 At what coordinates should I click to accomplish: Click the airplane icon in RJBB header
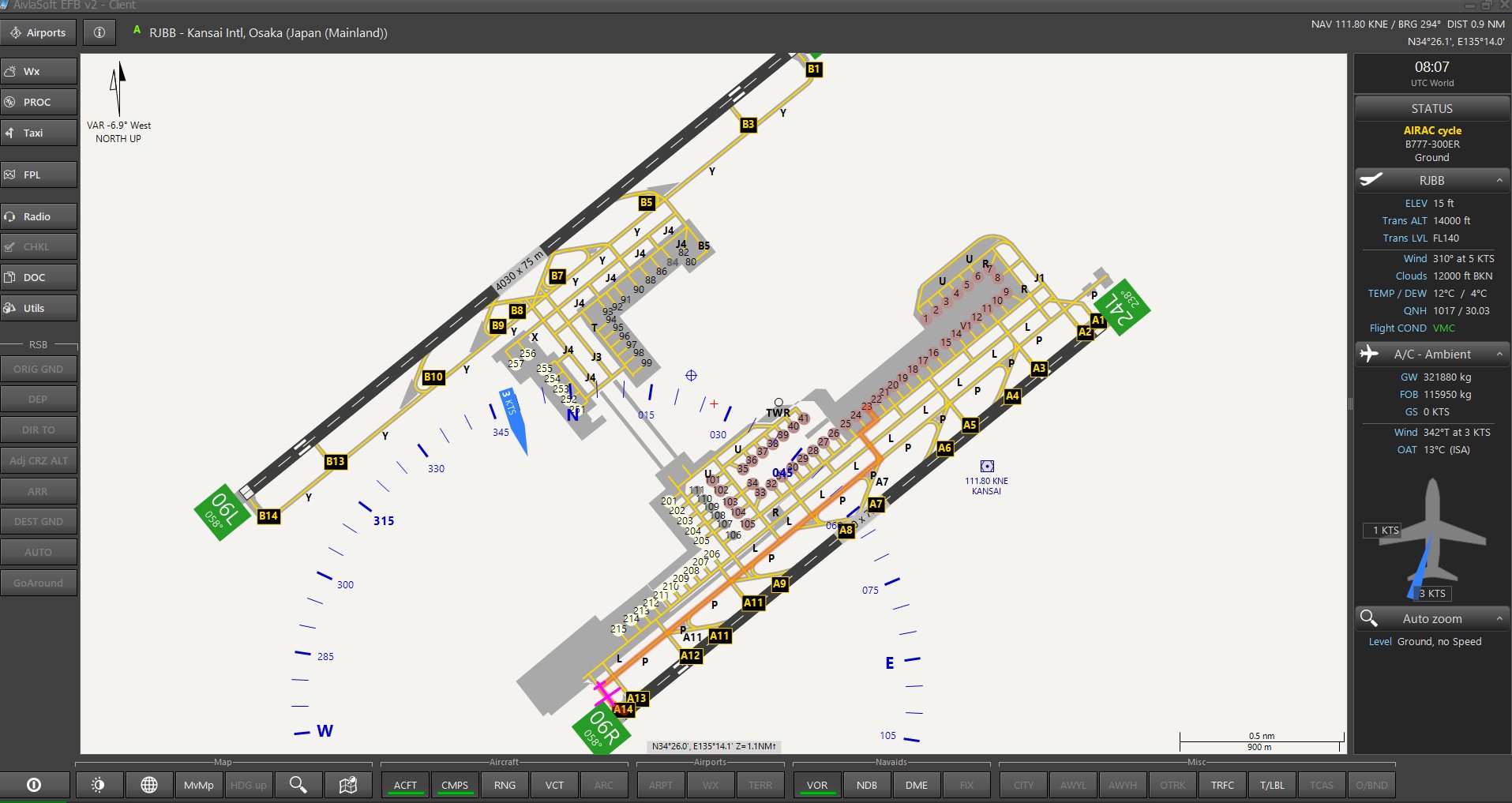point(1371,180)
